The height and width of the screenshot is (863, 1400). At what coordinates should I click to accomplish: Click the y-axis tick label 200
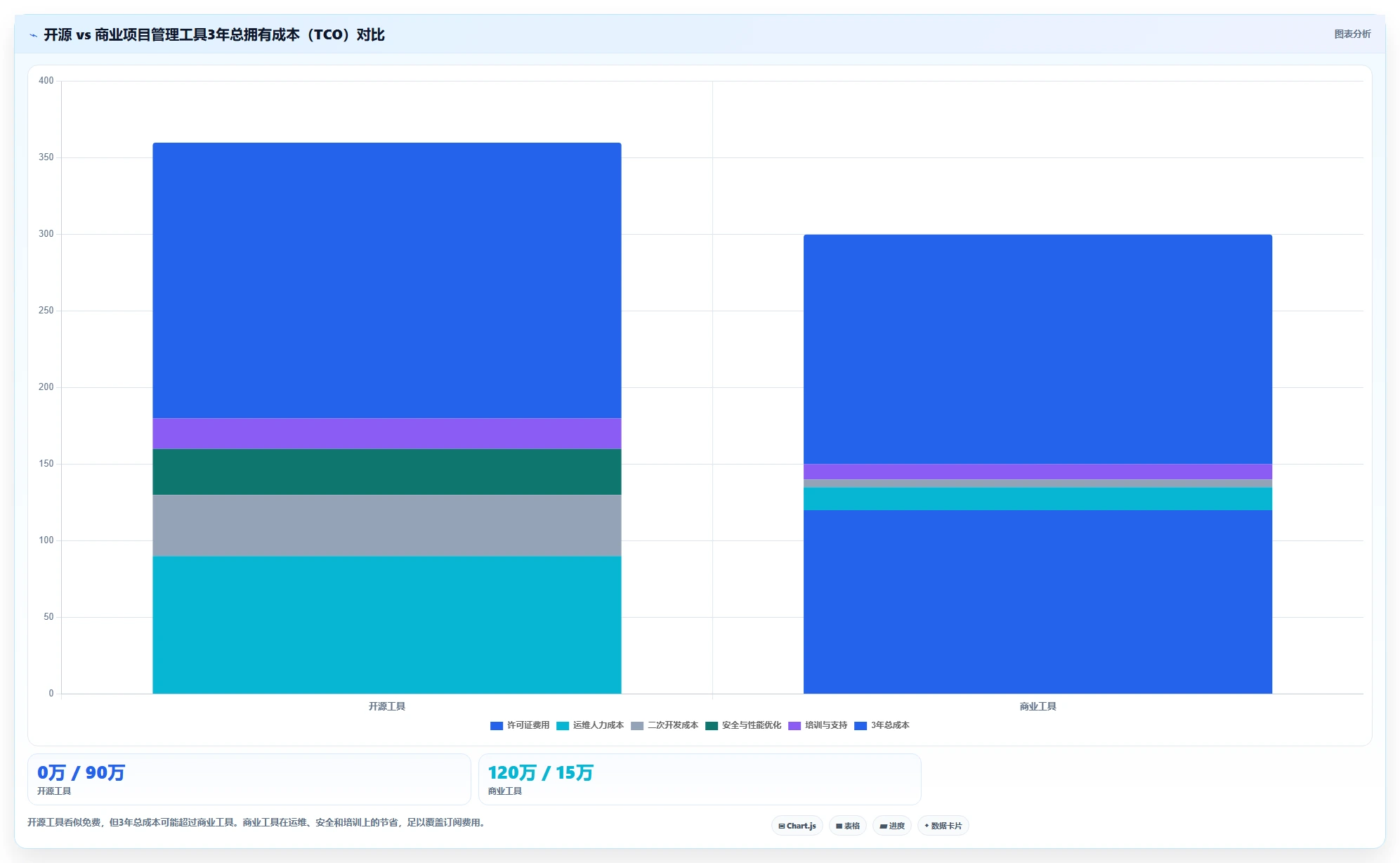tap(46, 387)
